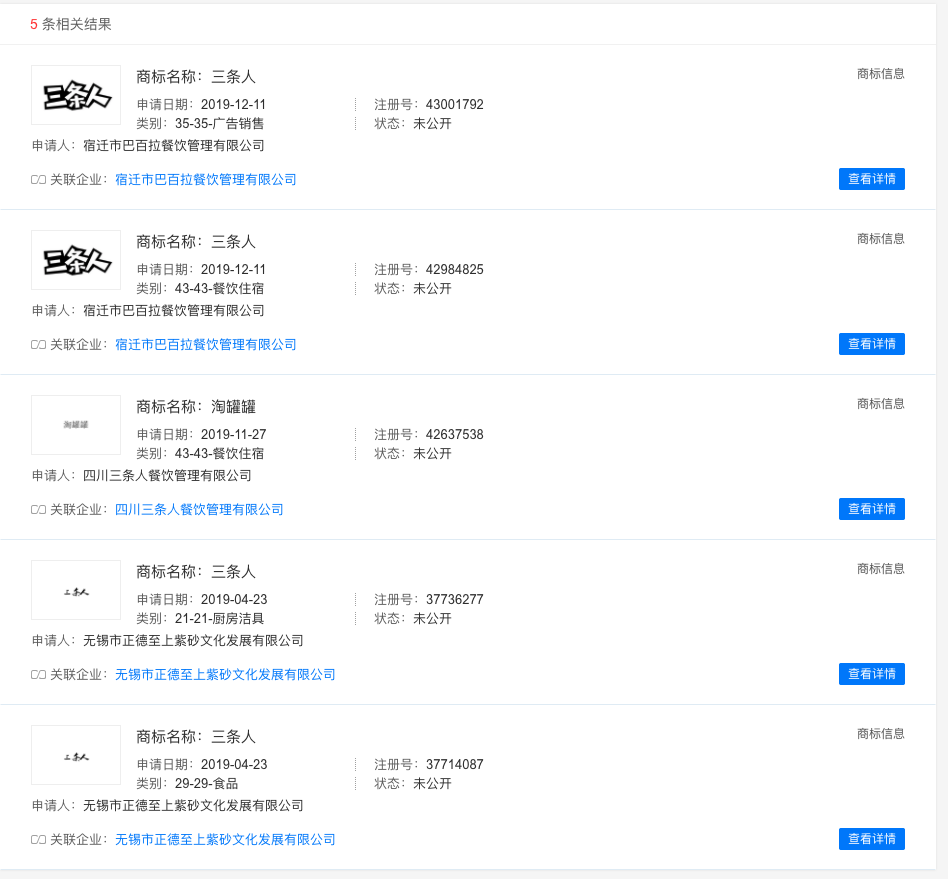Click link icon beside 关联企业 in 淘罐罐 result

click(x=39, y=510)
